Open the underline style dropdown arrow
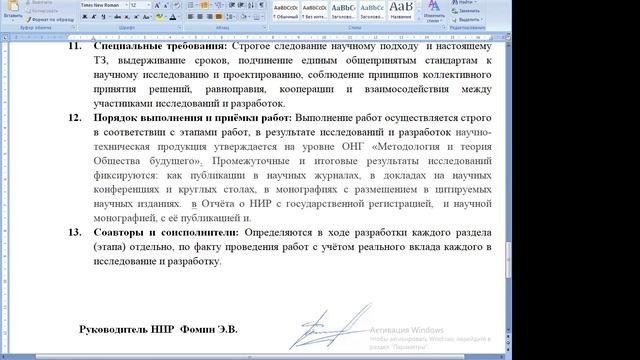The height and width of the screenshot is (360, 640). (109, 17)
